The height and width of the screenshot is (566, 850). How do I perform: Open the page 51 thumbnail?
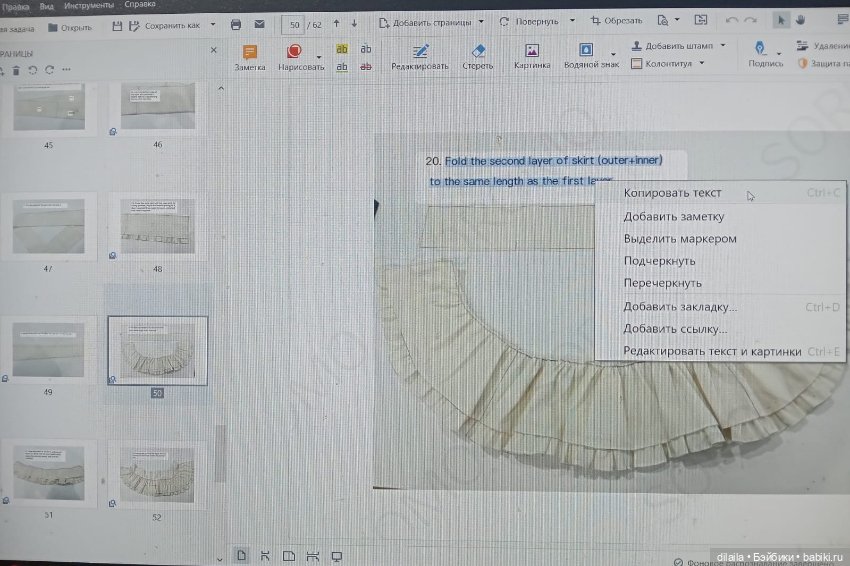pyautogui.click(x=47, y=470)
